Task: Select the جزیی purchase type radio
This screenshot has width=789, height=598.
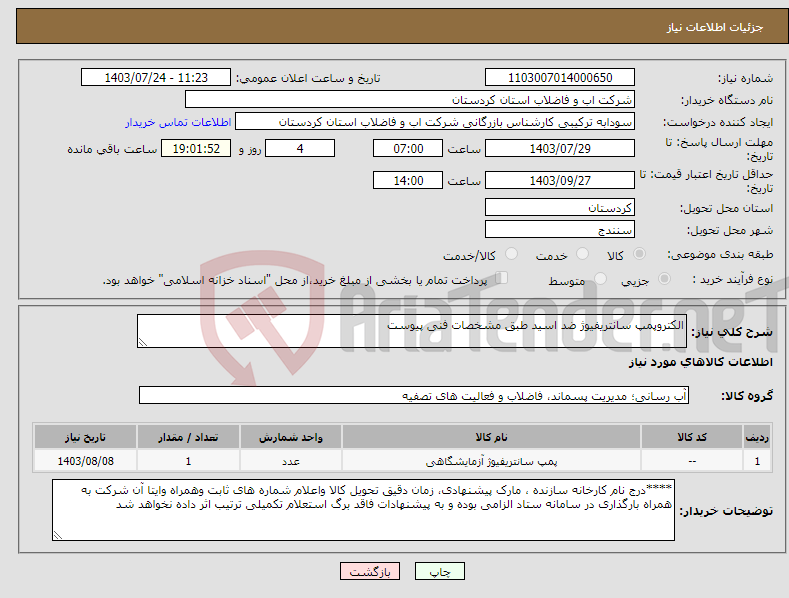Action: (x=664, y=278)
